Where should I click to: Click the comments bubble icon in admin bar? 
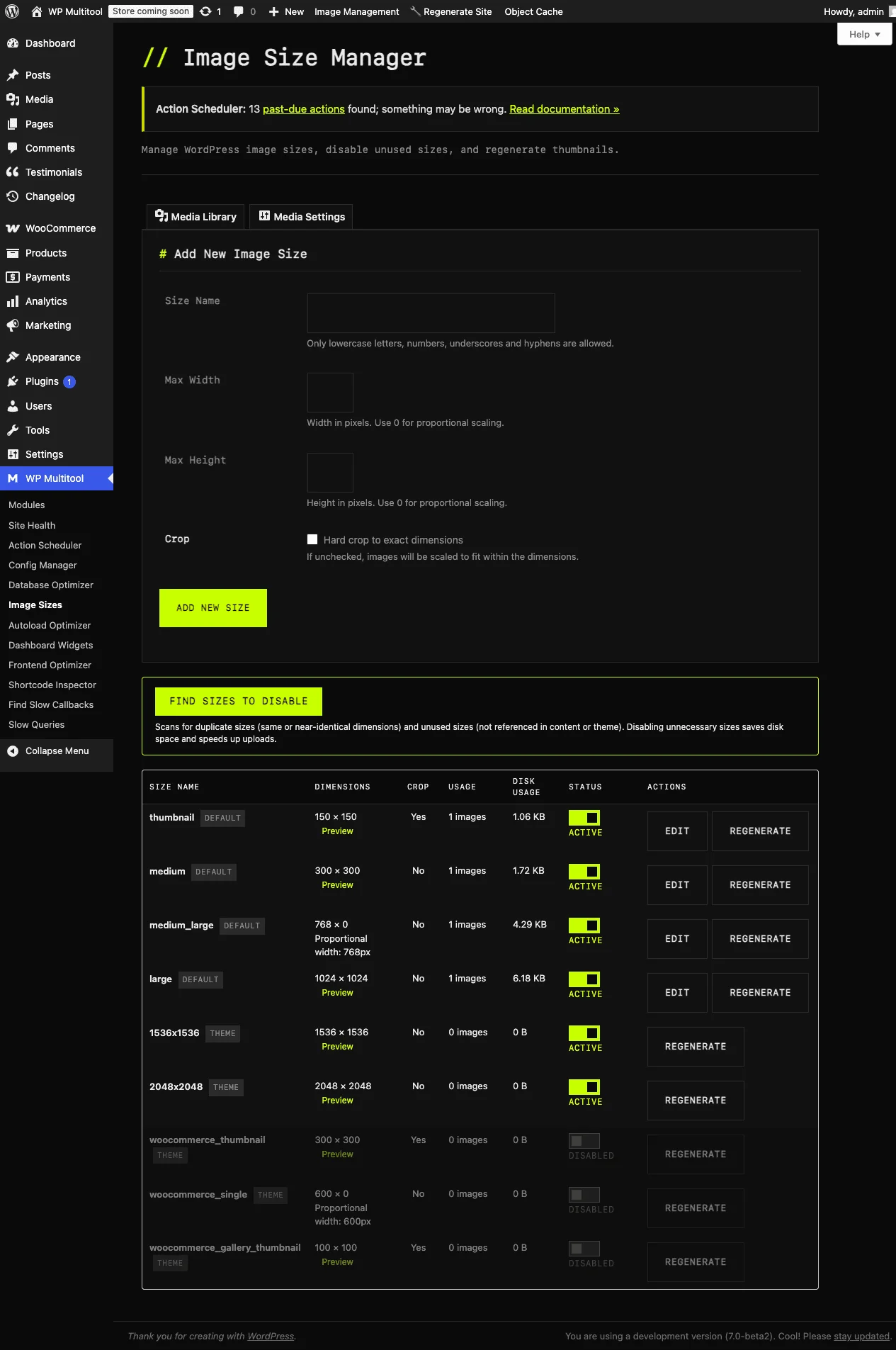point(239,11)
